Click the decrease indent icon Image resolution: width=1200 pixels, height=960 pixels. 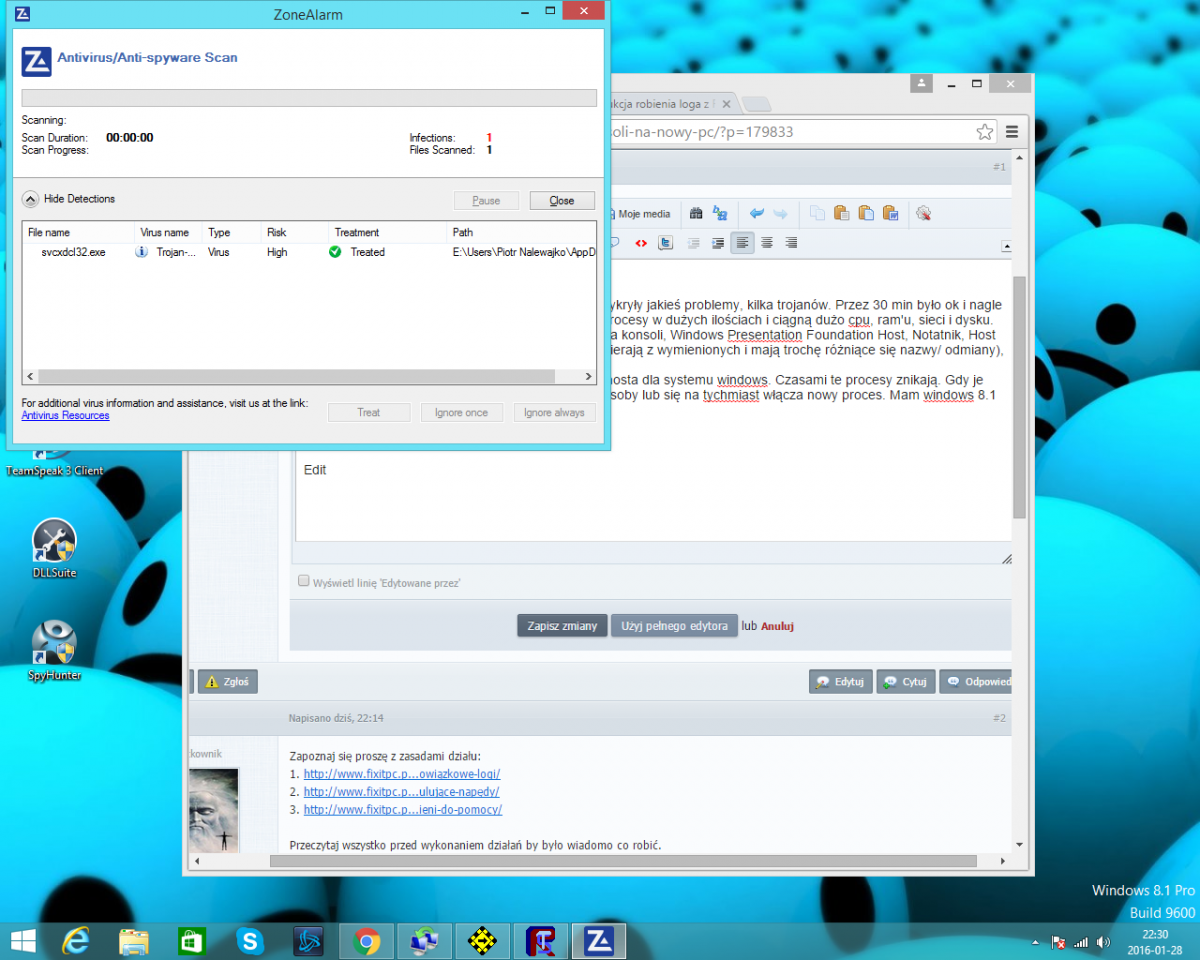[x=694, y=242]
